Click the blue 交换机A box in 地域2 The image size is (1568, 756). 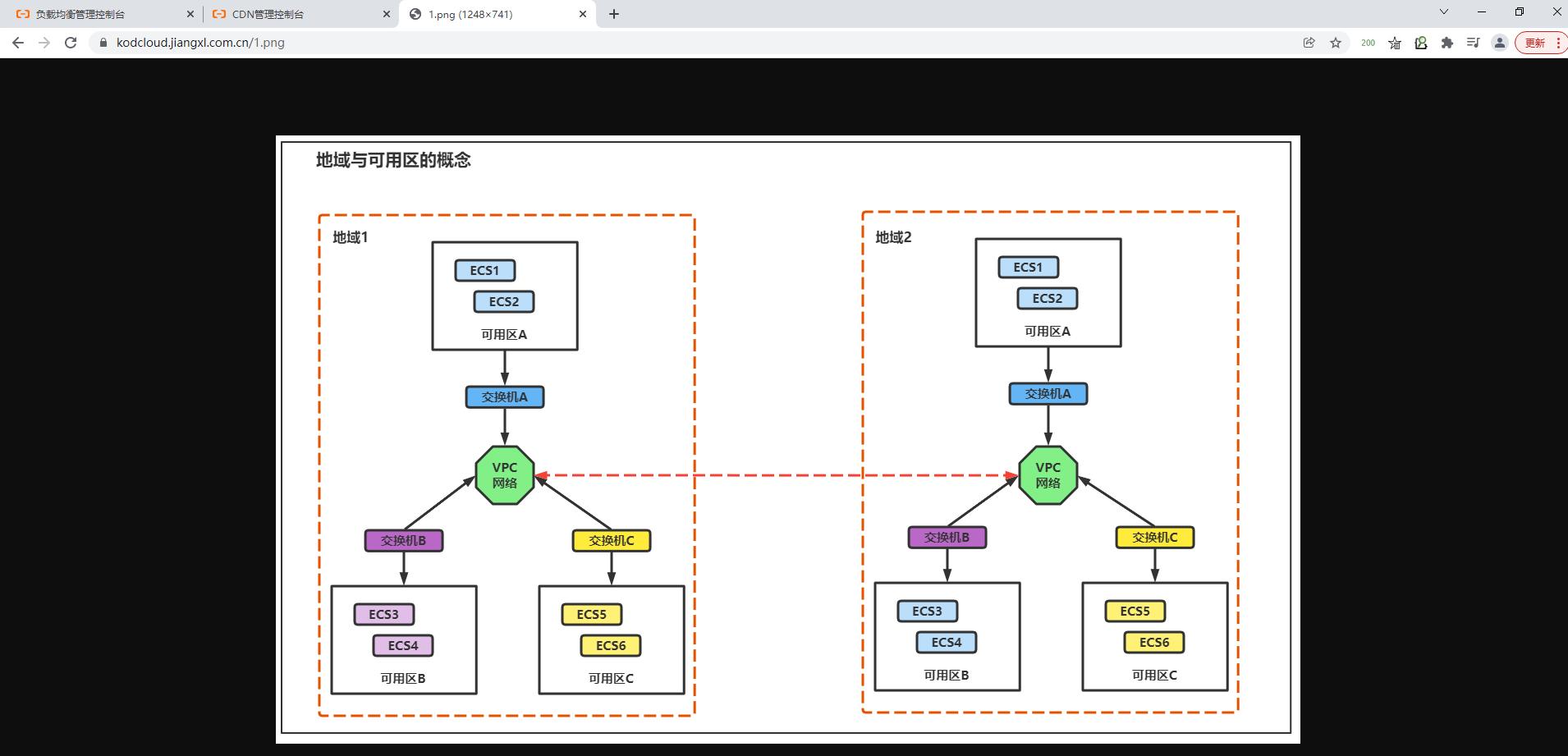pos(1048,393)
